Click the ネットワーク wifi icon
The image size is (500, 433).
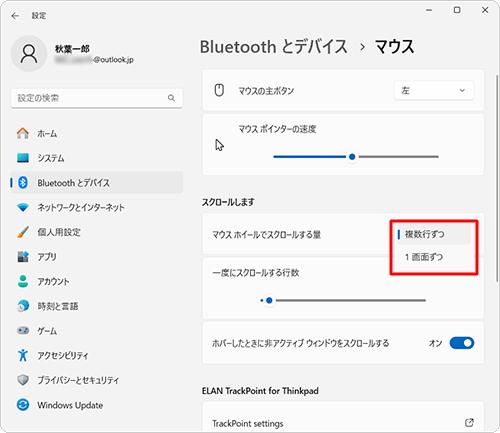23,207
